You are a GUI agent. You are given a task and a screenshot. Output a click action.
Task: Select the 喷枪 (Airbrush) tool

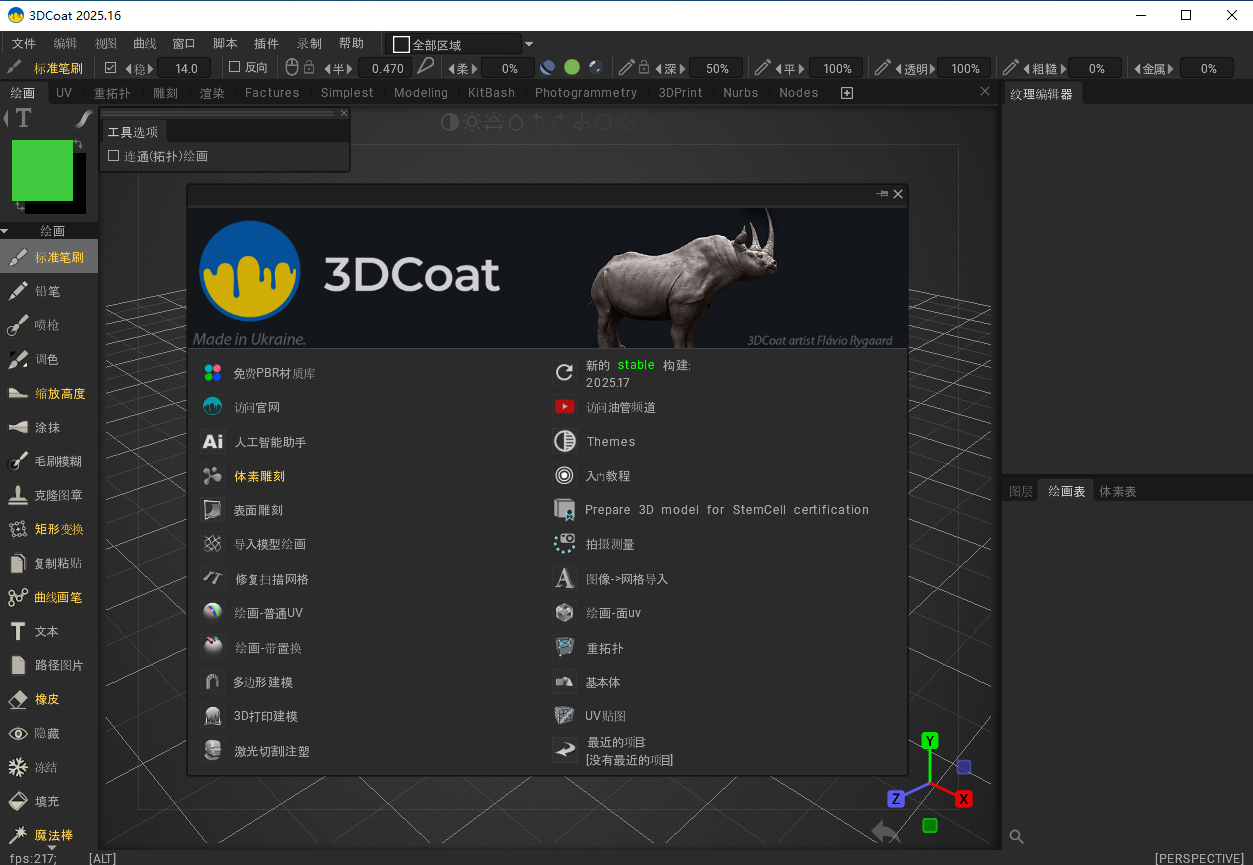coord(47,325)
